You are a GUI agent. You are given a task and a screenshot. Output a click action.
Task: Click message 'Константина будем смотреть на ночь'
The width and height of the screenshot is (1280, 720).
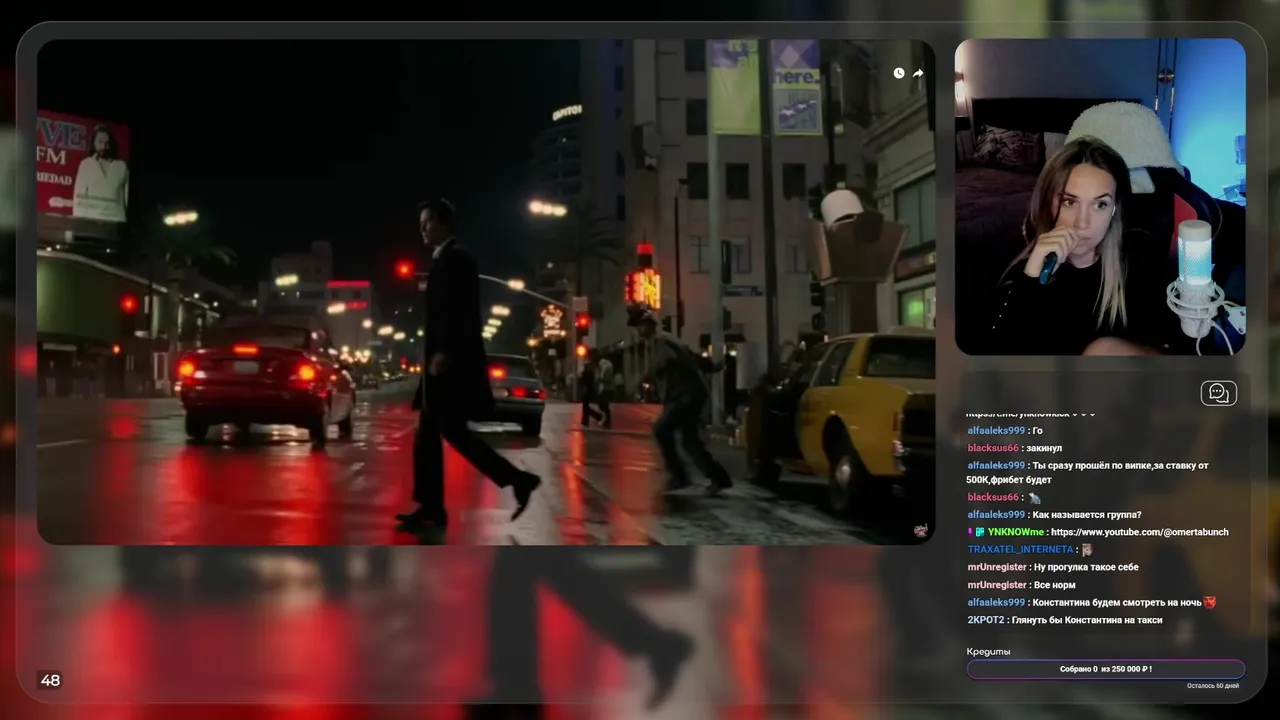click(1116, 602)
